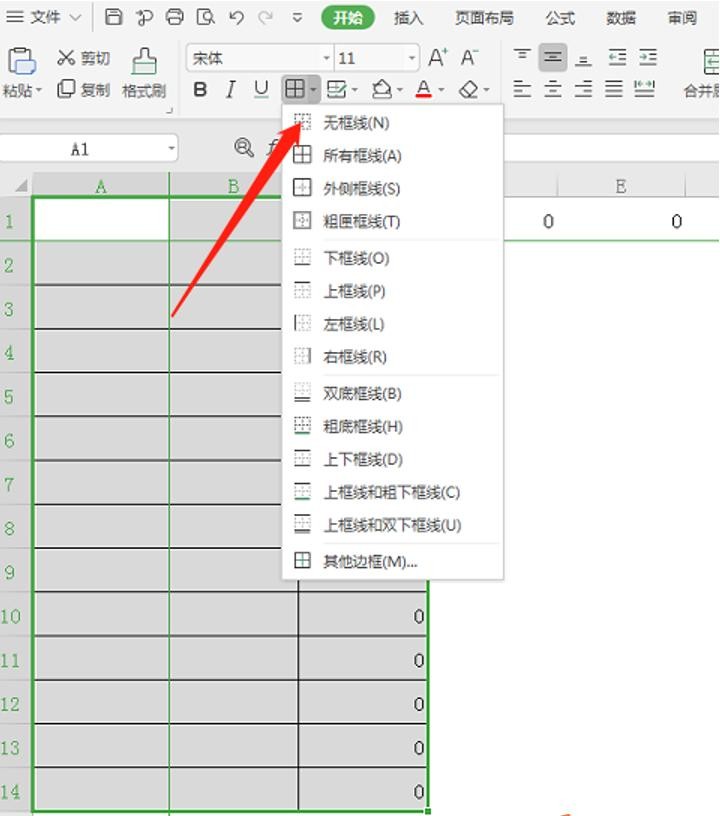Toggle Italic formatting
The width and height of the screenshot is (720, 816).
[x=231, y=90]
